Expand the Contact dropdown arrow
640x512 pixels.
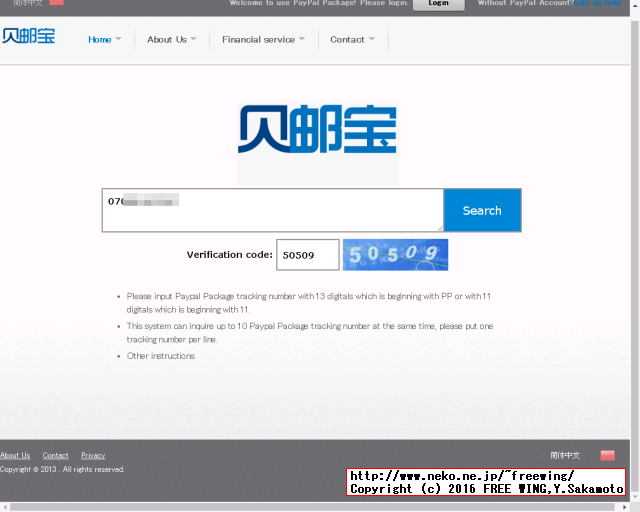pos(372,39)
